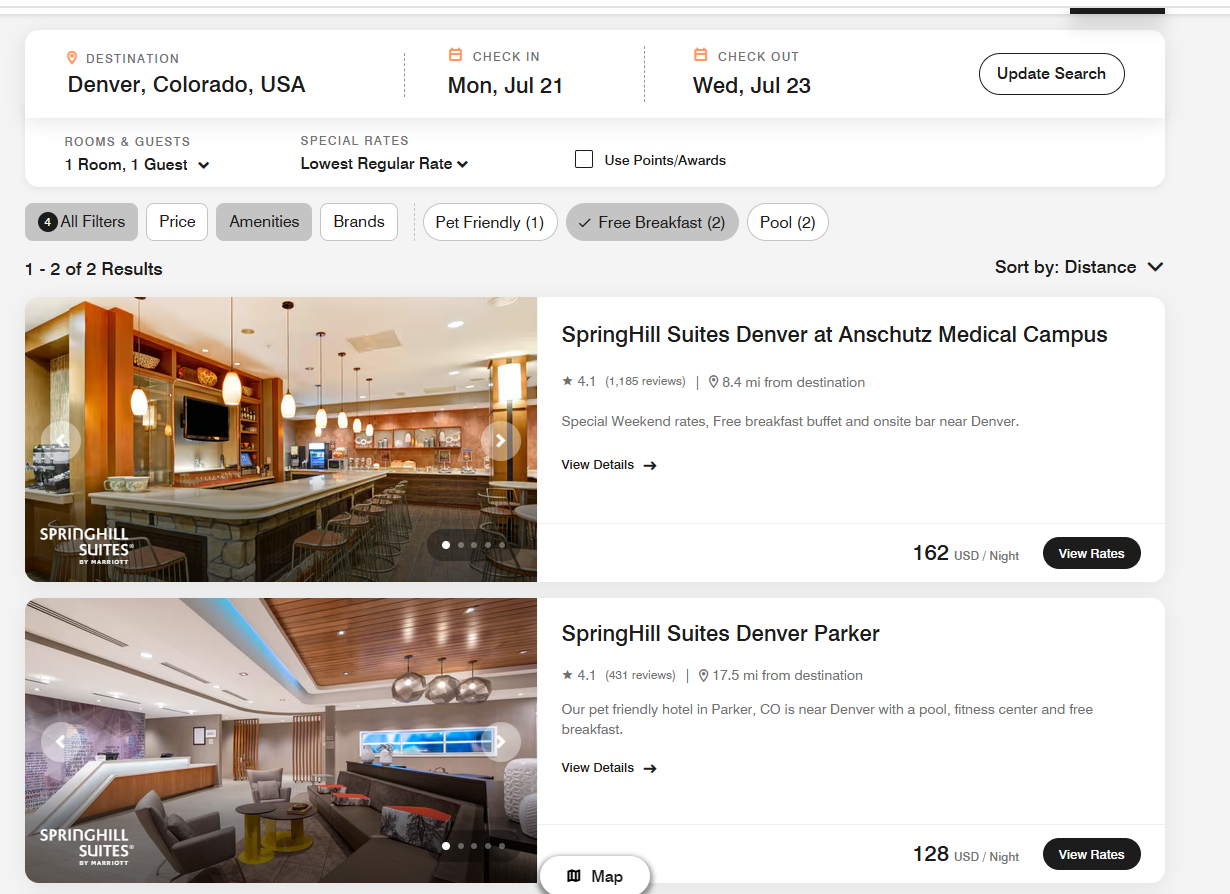1230x894 pixels.
Task: Open the Sort by: Distance dropdown
Action: [x=1079, y=267]
